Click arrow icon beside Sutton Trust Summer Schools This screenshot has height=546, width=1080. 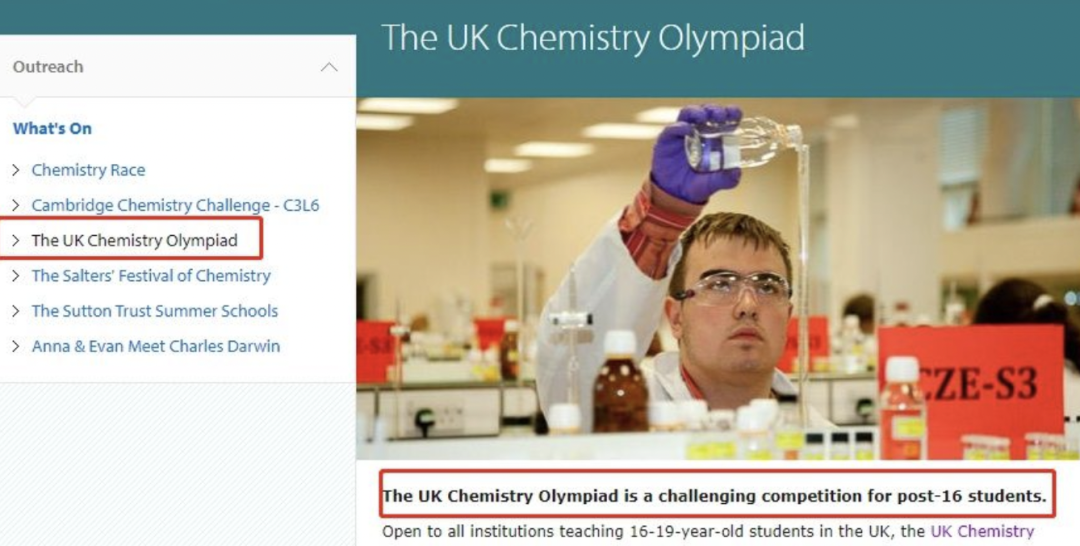pos(16,311)
